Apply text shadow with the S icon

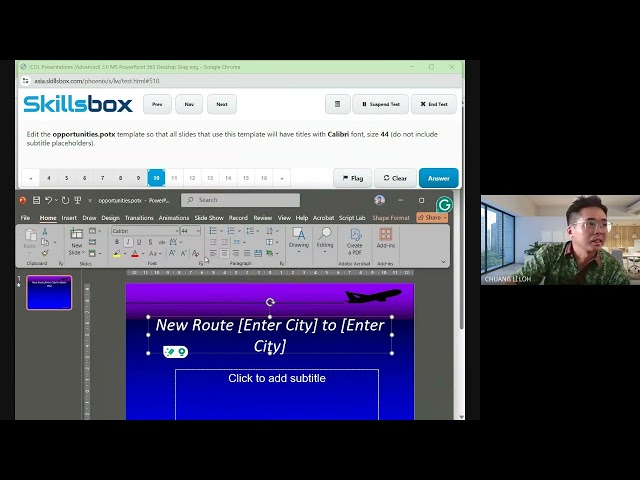(x=150, y=242)
